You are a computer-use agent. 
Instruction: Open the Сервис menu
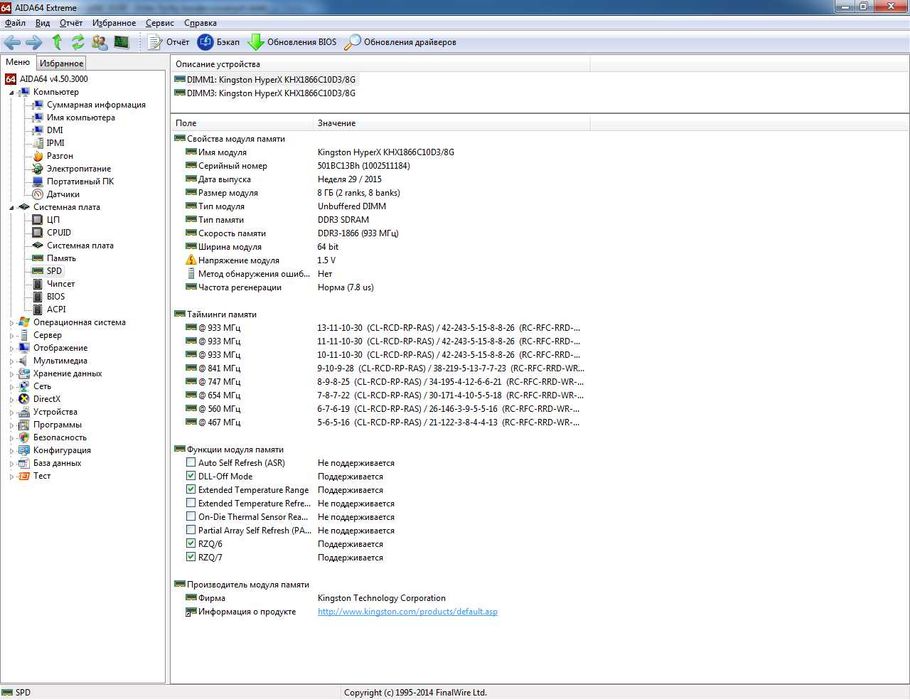[x=160, y=23]
